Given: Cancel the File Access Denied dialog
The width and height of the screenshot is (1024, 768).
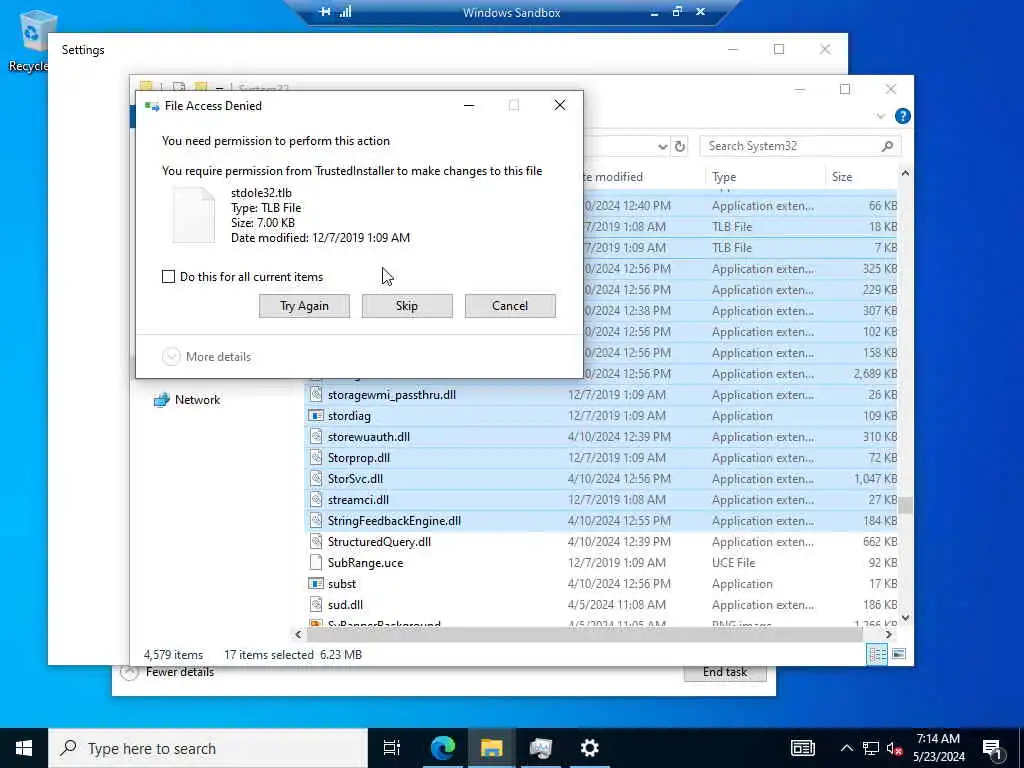Looking at the screenshot, I should tap(510, 306).
